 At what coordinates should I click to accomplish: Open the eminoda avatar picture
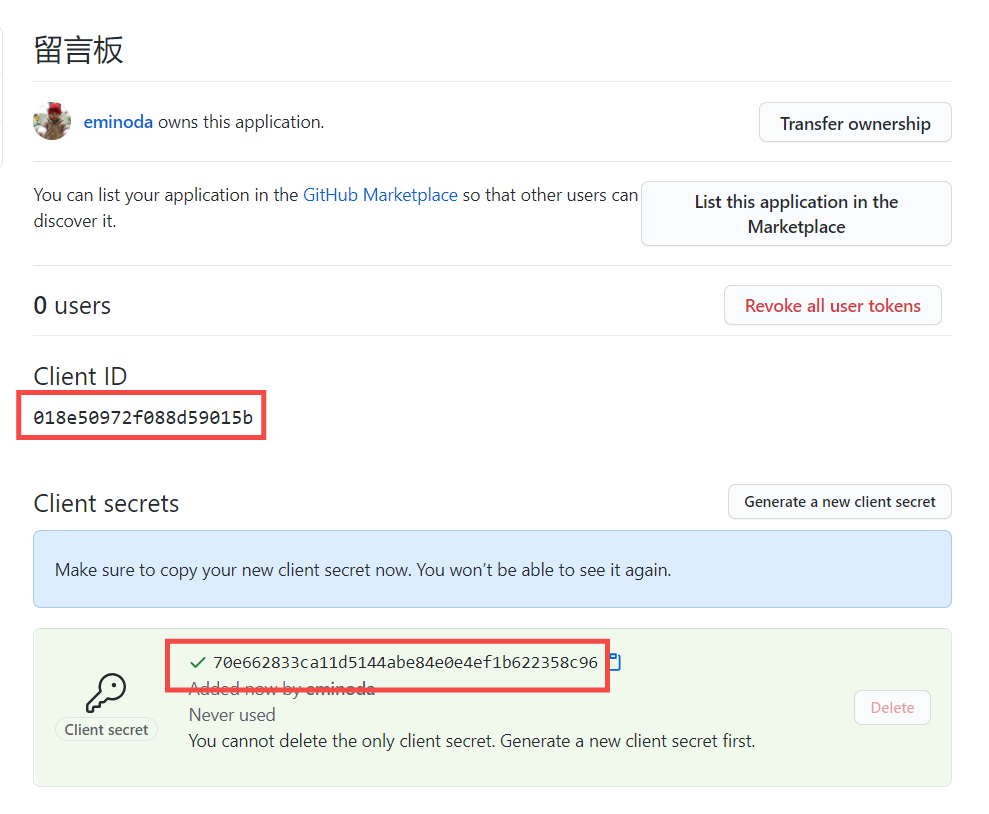(x=52, y=122)
